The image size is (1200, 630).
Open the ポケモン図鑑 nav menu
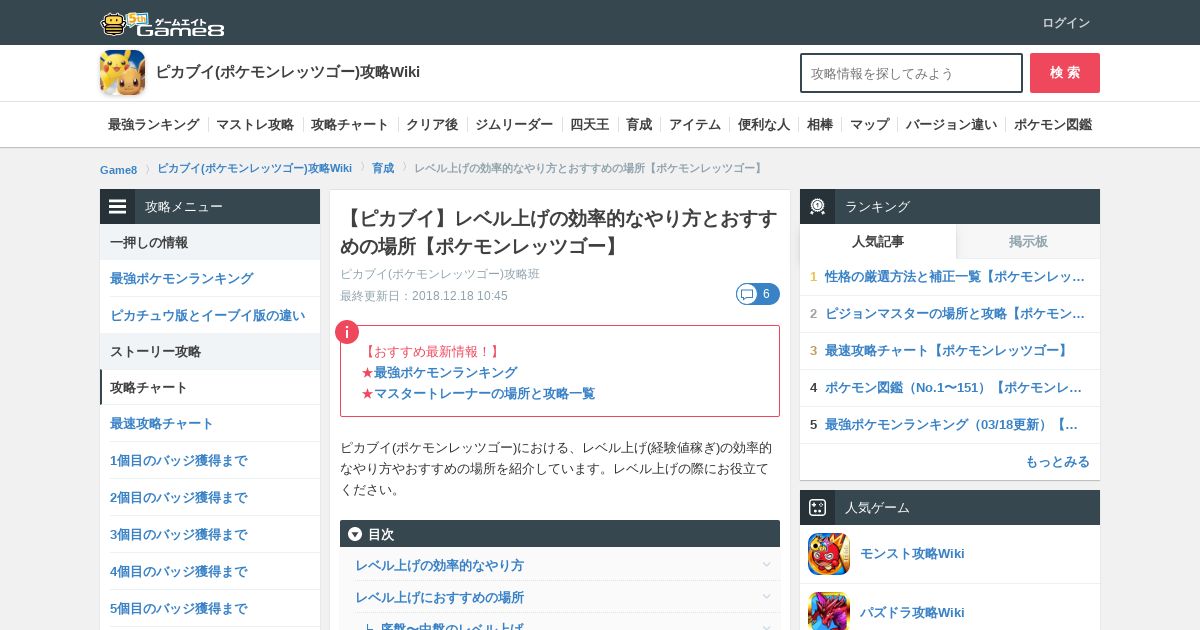(1053, 125)
